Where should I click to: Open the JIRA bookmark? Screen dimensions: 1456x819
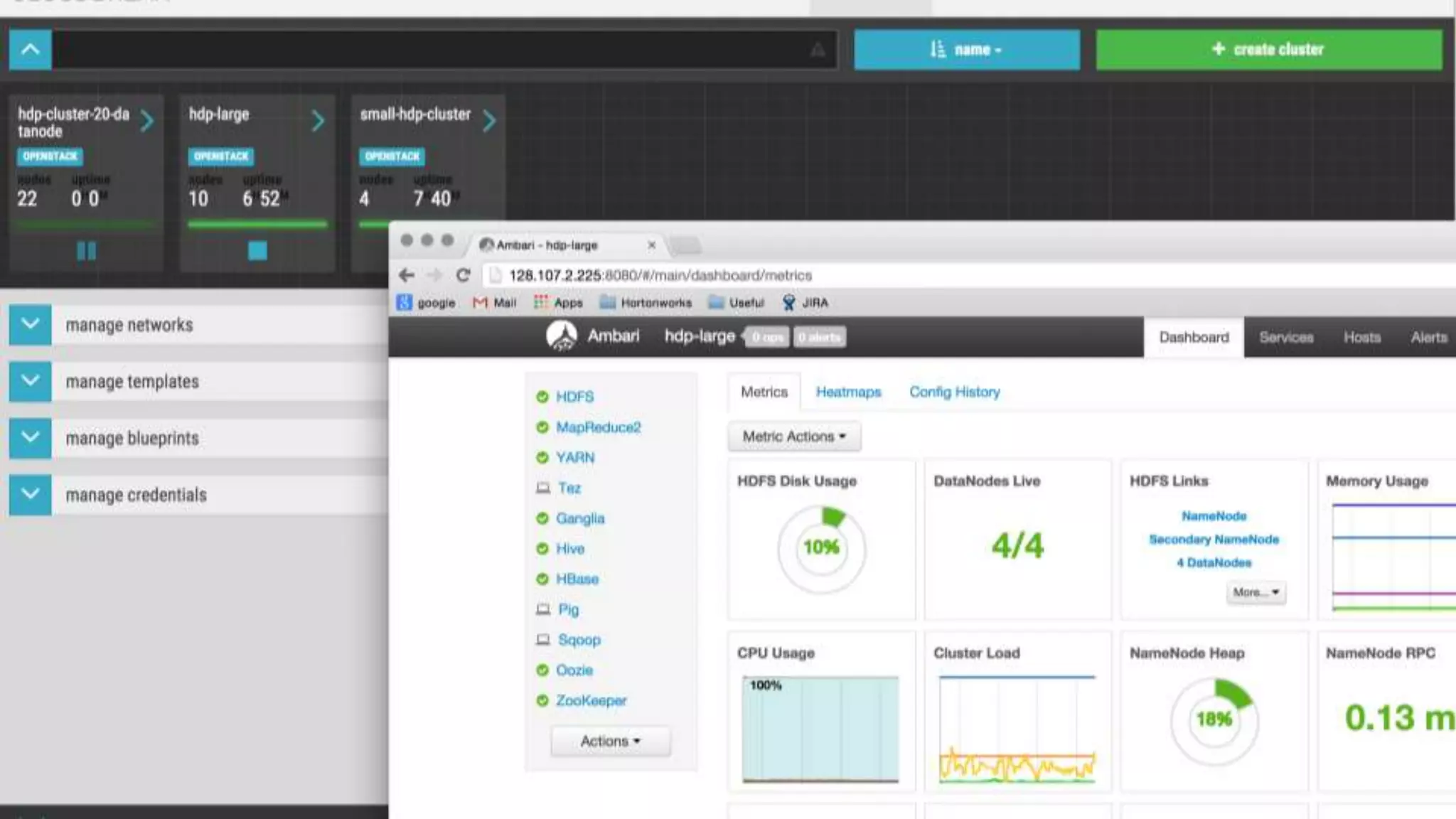click(x=805, y=303)
